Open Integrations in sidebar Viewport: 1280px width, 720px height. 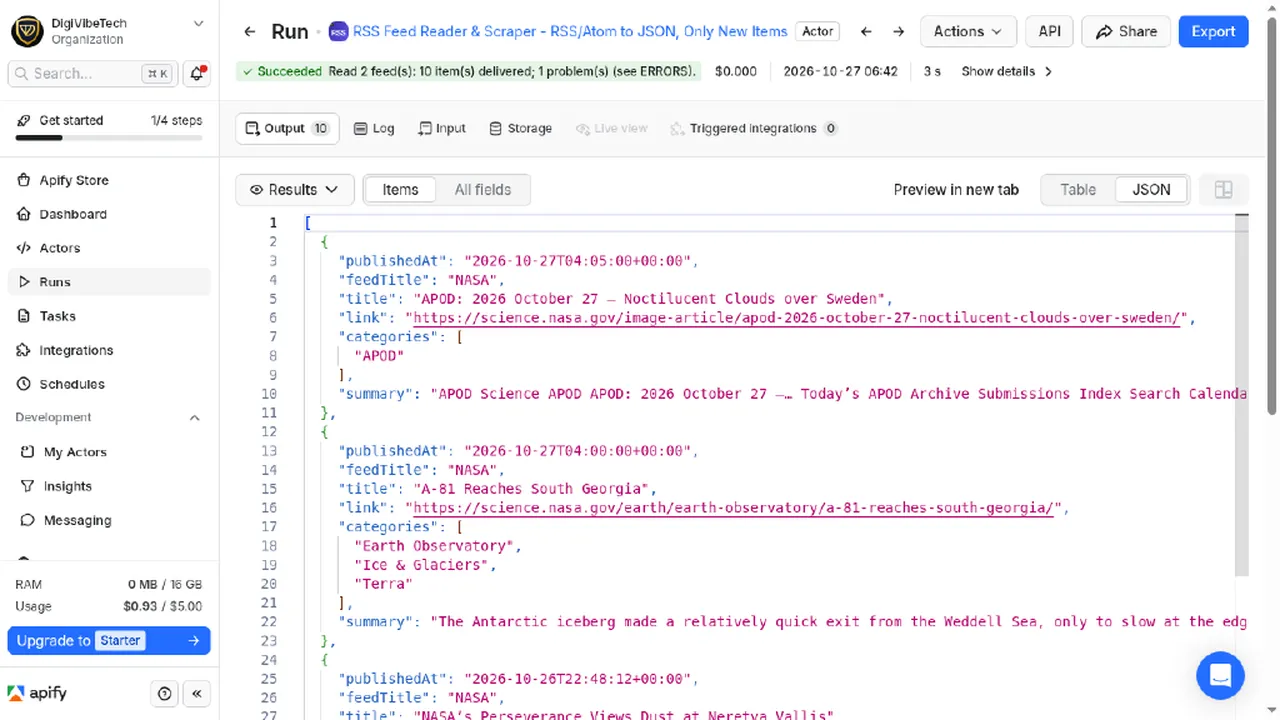(110, 350)
